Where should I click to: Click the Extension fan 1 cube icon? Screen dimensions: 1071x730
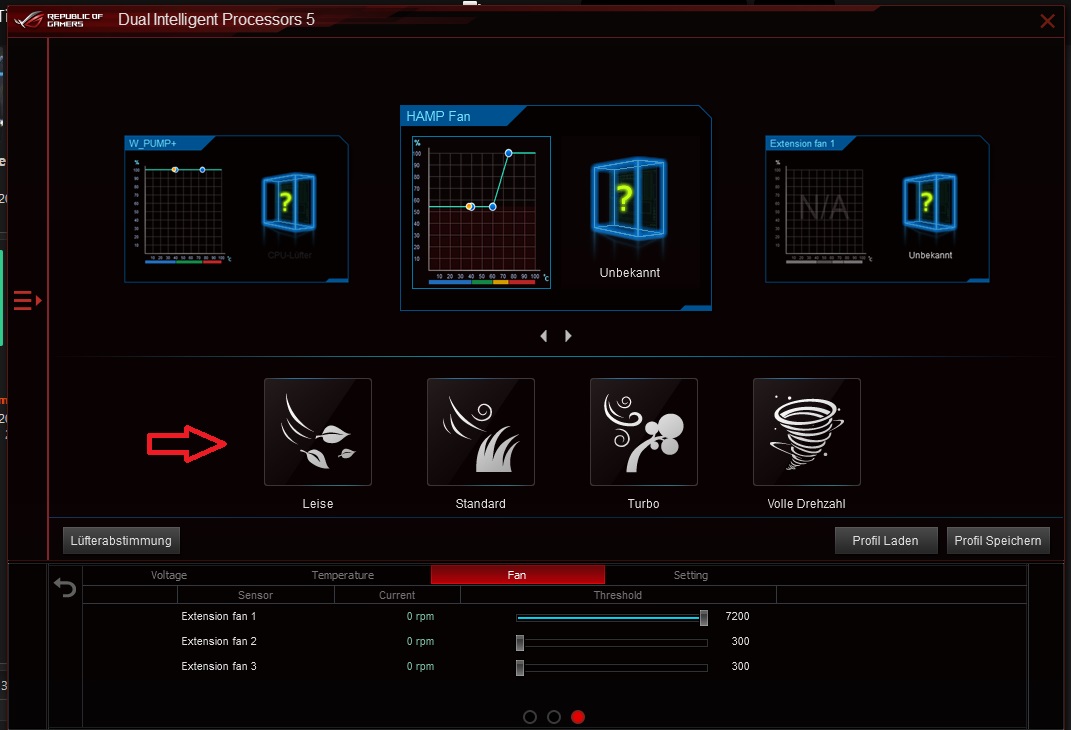[x=930, y=202]
